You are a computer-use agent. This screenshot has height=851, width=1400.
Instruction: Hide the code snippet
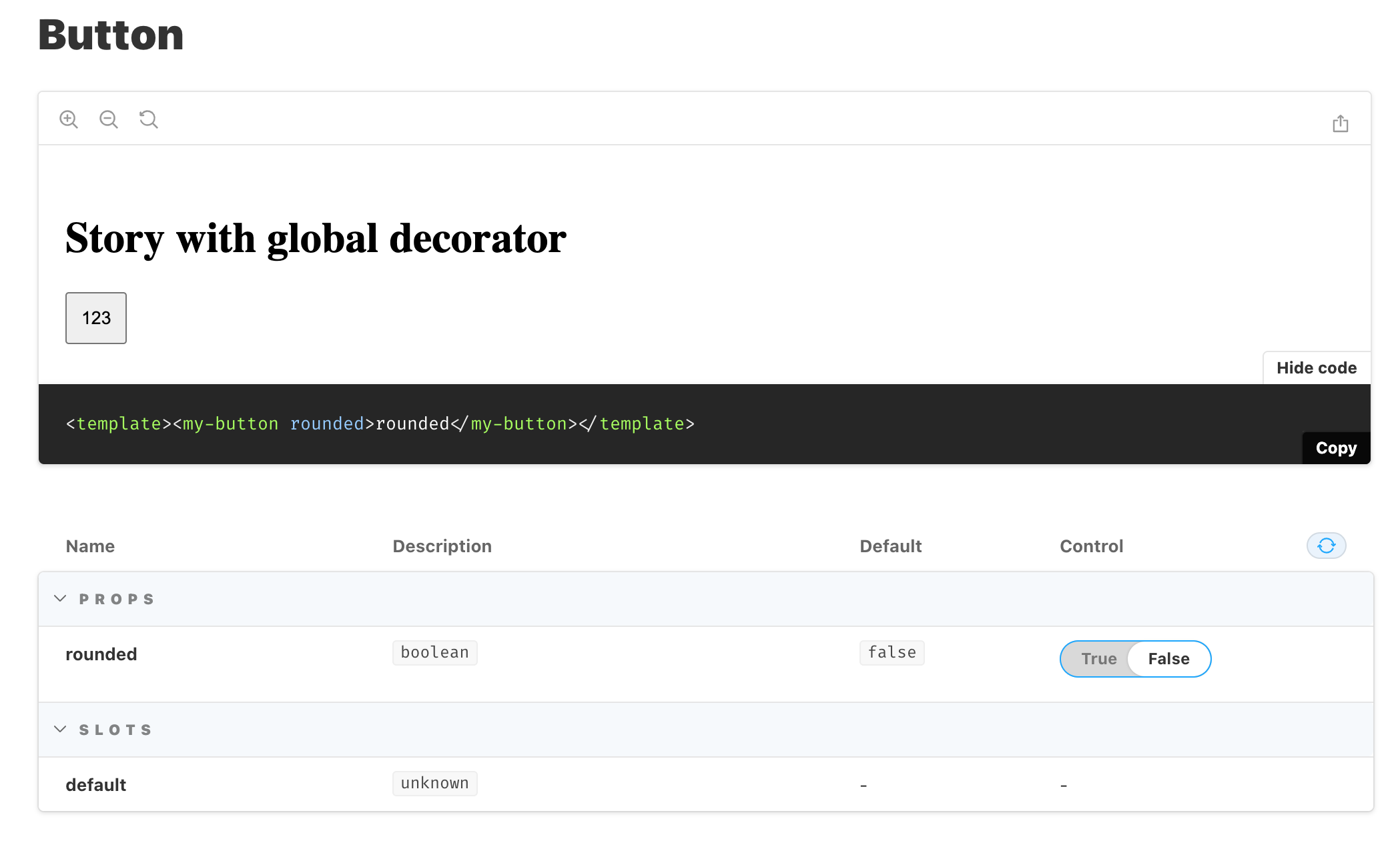1316,367
